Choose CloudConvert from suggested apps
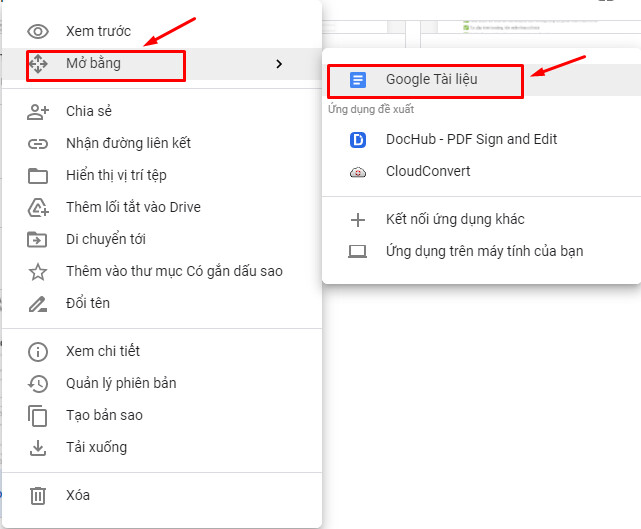Viewport: 641px width, 529px height. [x=482, y=171]
